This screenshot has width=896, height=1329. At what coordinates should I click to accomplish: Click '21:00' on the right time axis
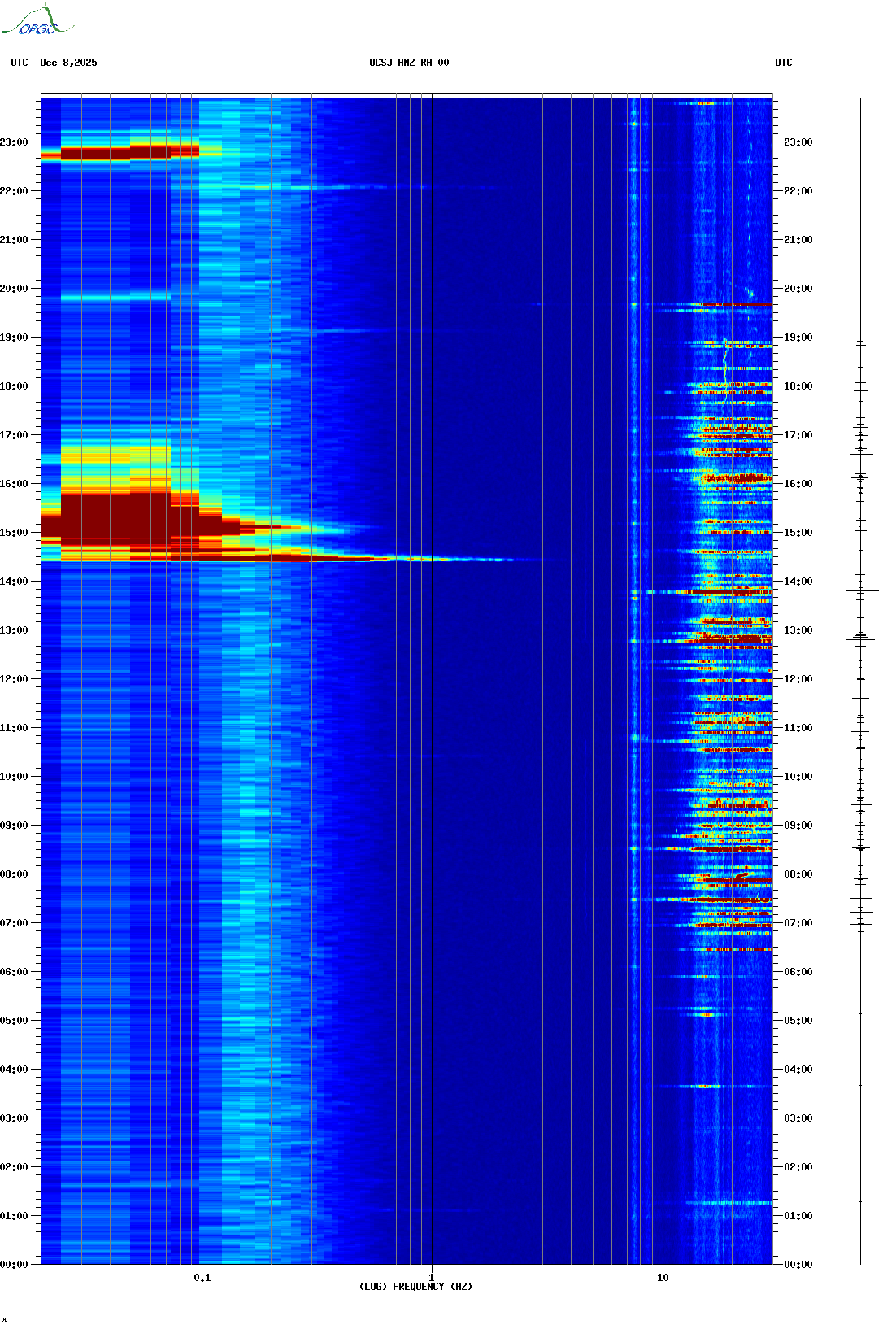[x=798, y=240]
